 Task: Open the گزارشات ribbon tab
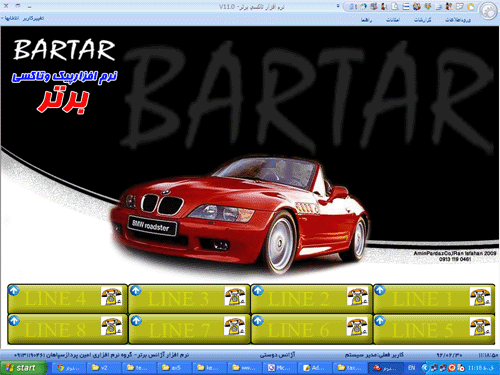click(422, 20)
